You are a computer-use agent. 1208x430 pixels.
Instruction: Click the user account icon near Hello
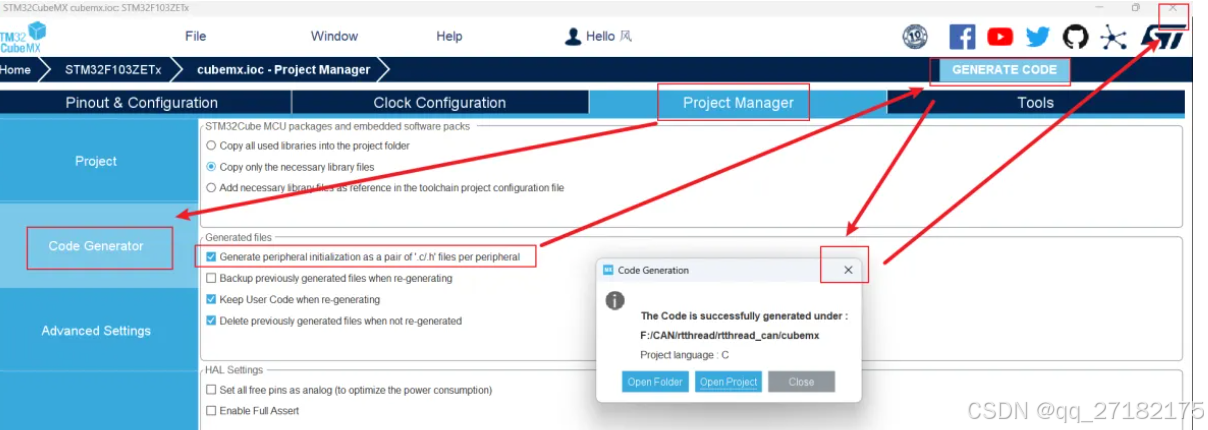[573, 36]
